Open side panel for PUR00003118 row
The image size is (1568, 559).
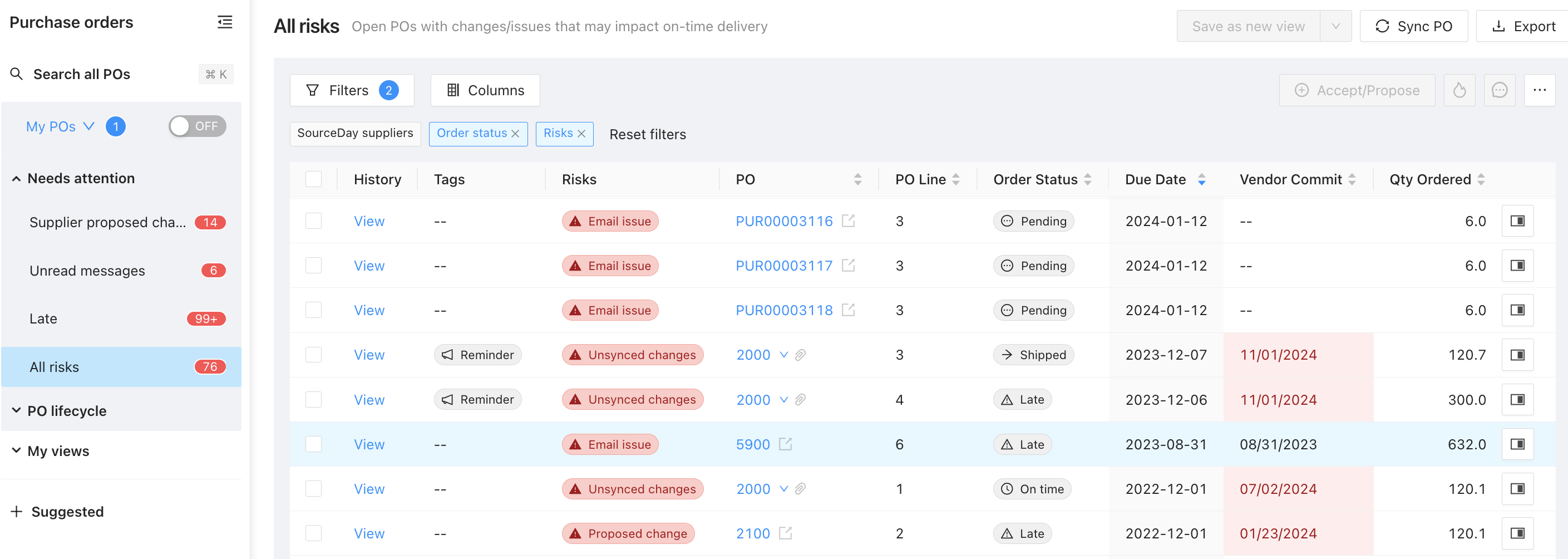(x=1517, y=310)
